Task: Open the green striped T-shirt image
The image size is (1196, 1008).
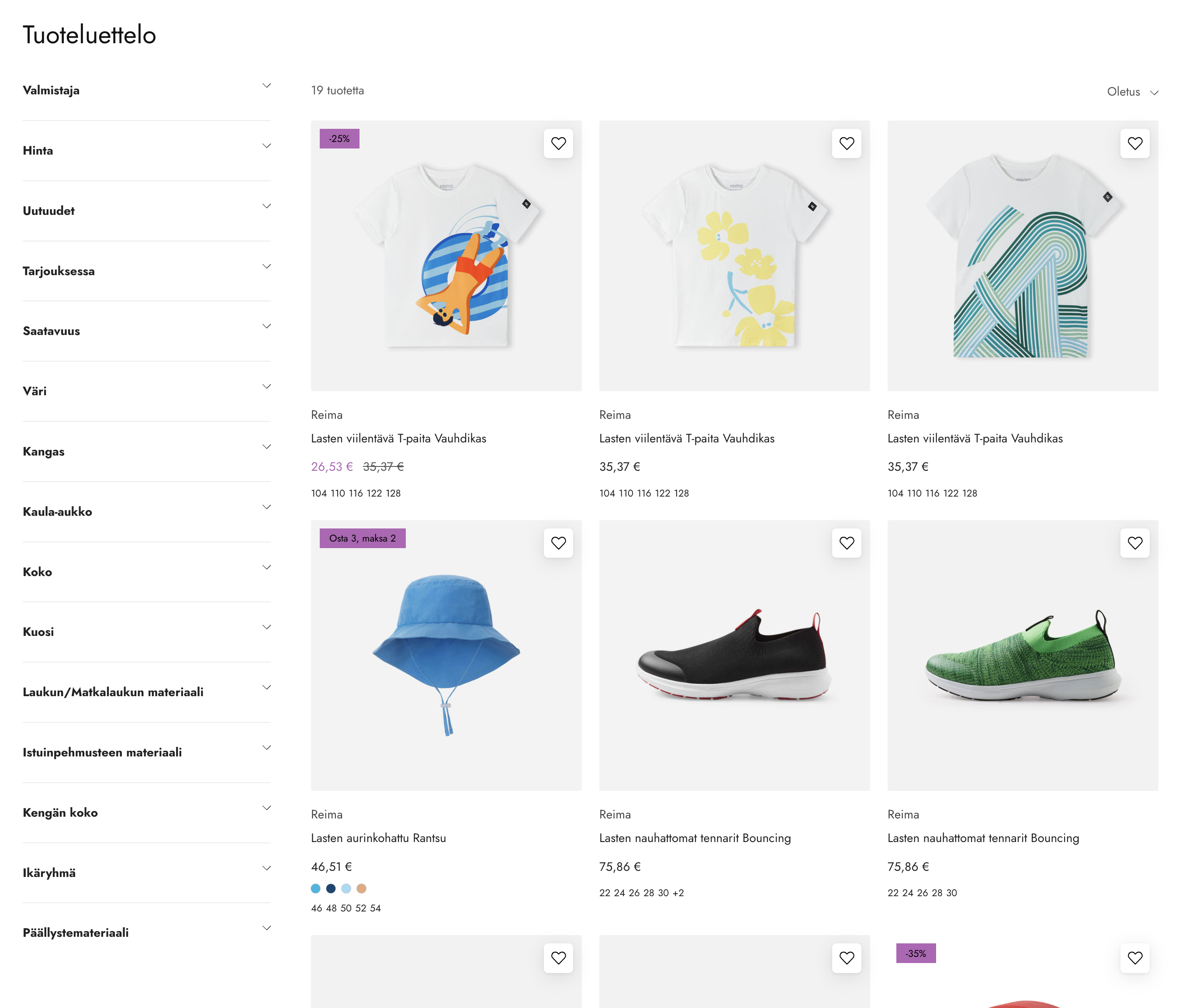Action: click(1022, 256)
